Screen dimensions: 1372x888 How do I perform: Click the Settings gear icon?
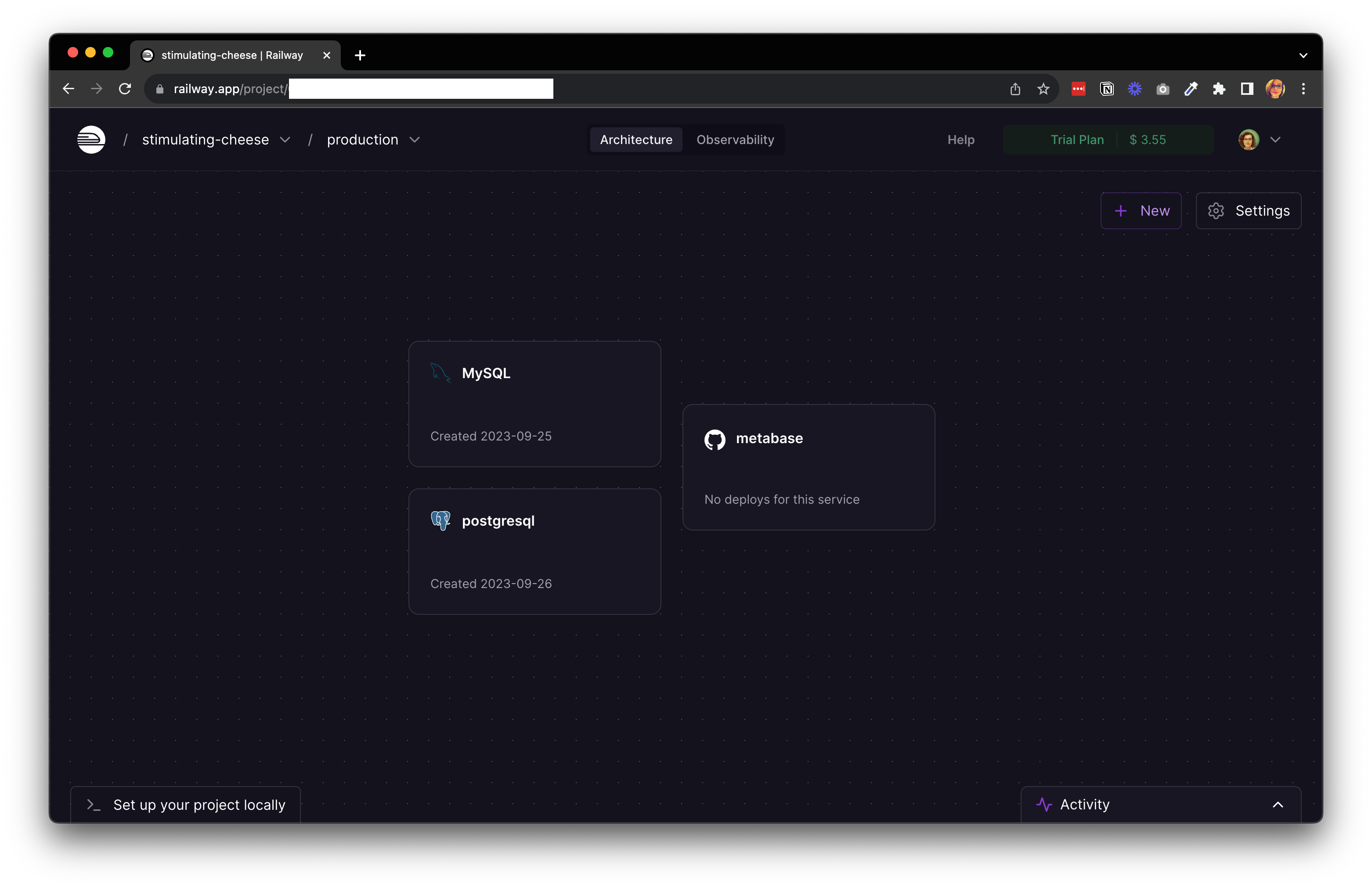click(x=1216, y=211)
